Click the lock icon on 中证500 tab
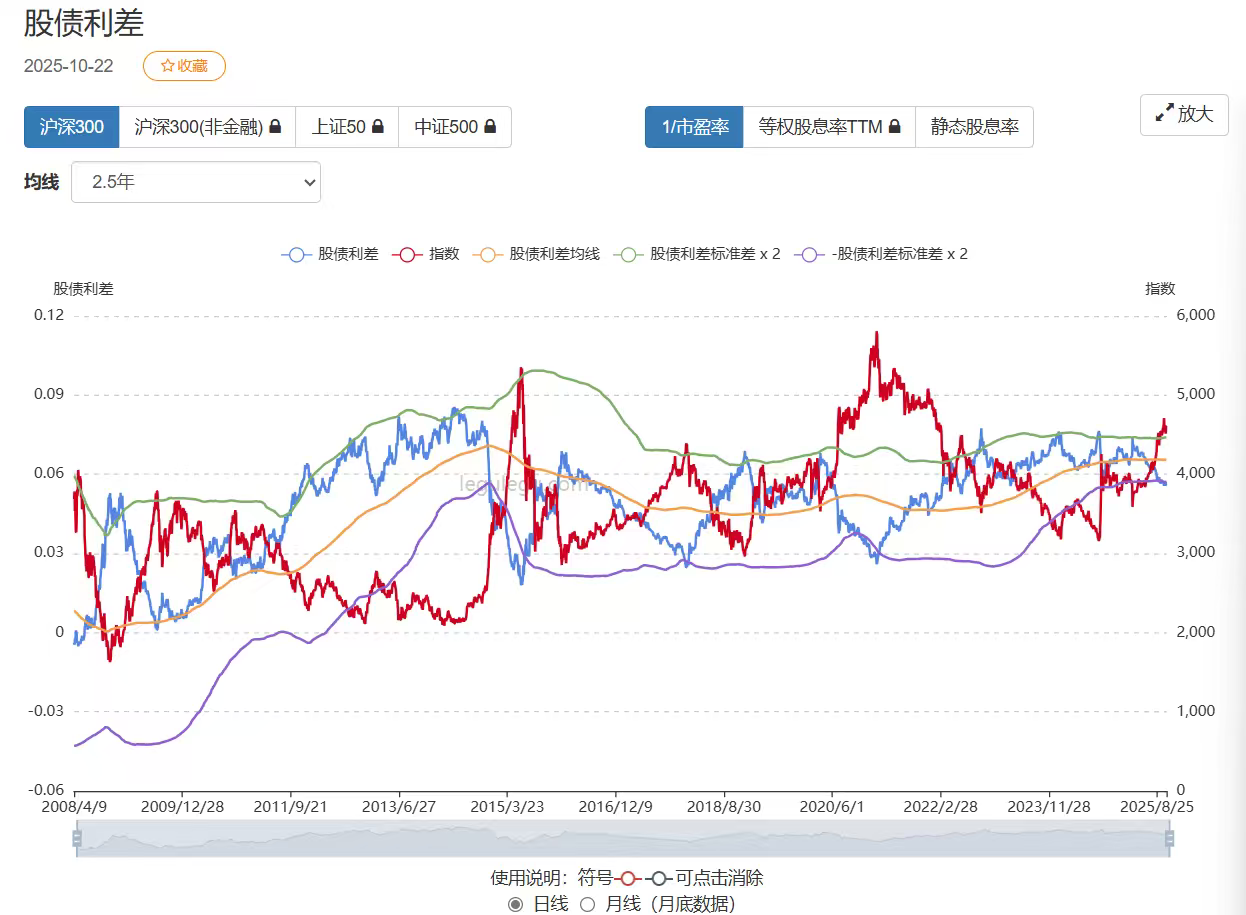The height and width of the screenshot is (915, 1246). point(490,127)
